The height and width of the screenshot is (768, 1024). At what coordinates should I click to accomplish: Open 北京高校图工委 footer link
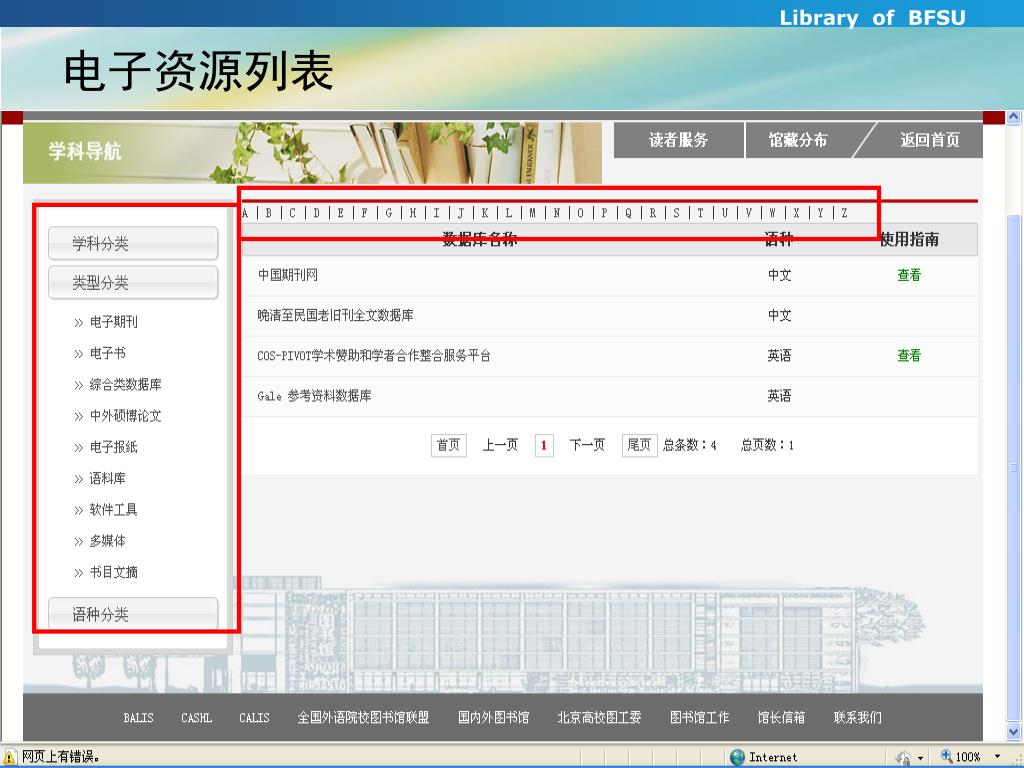coord(600,718)
